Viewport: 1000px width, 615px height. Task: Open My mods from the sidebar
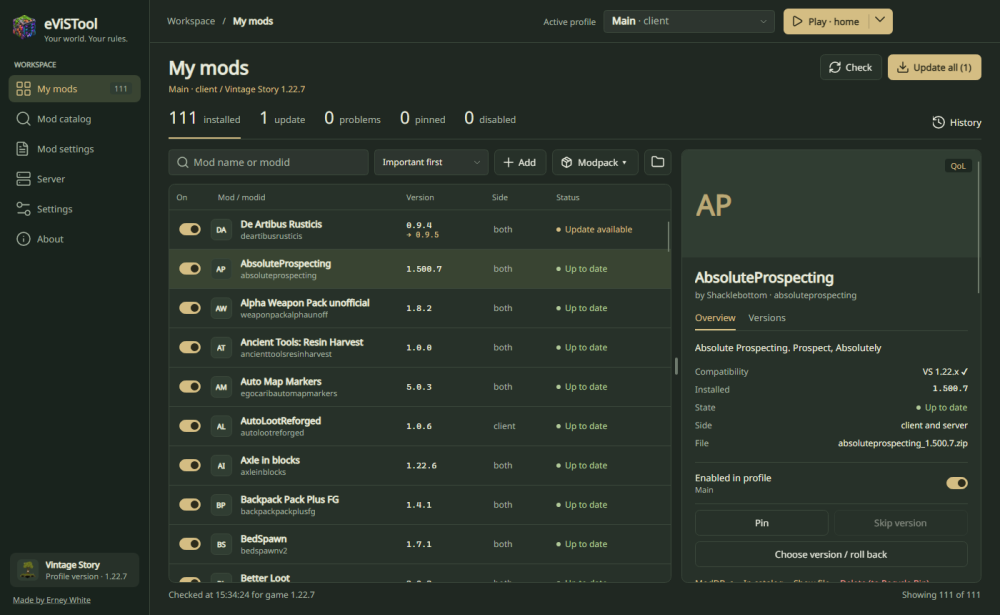pos(75,89)
